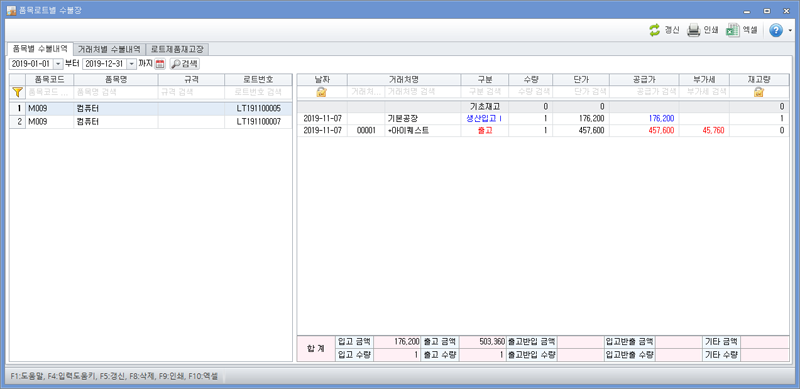Click the 갱신 refresh icon
Screen dimensions: 800x389
click(x=655, y=30)
